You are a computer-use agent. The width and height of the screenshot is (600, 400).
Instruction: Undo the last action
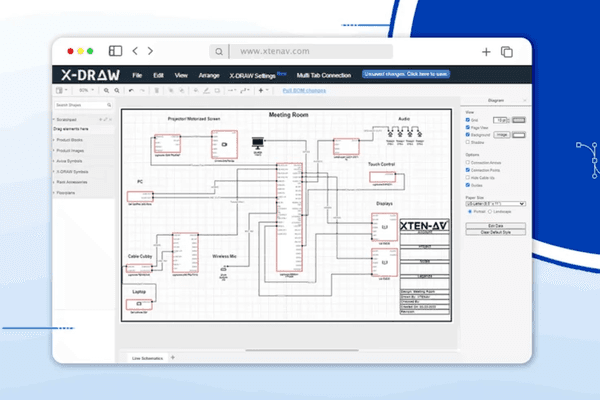tap(131, 91)
